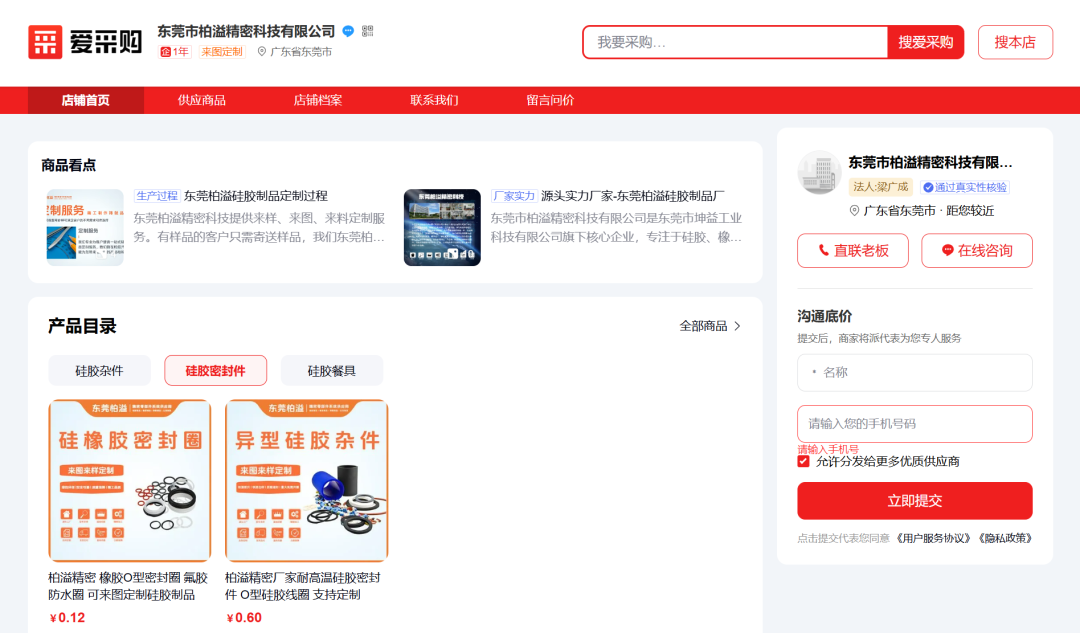Open product title 柏溢精密 橡胶O型密封圈
1080x633 pixels.
click(x=128, y=586)
